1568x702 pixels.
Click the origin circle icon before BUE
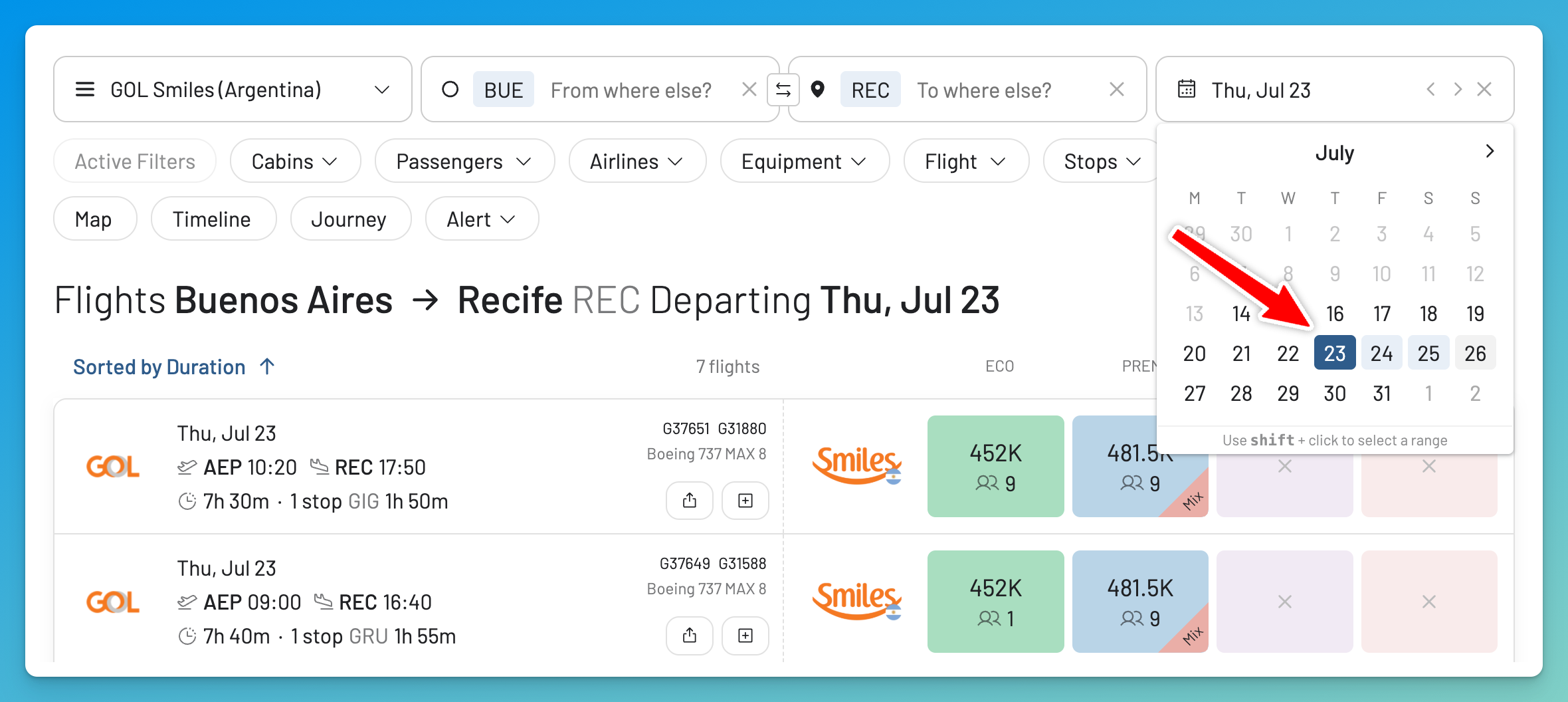[x=450, y=89]
